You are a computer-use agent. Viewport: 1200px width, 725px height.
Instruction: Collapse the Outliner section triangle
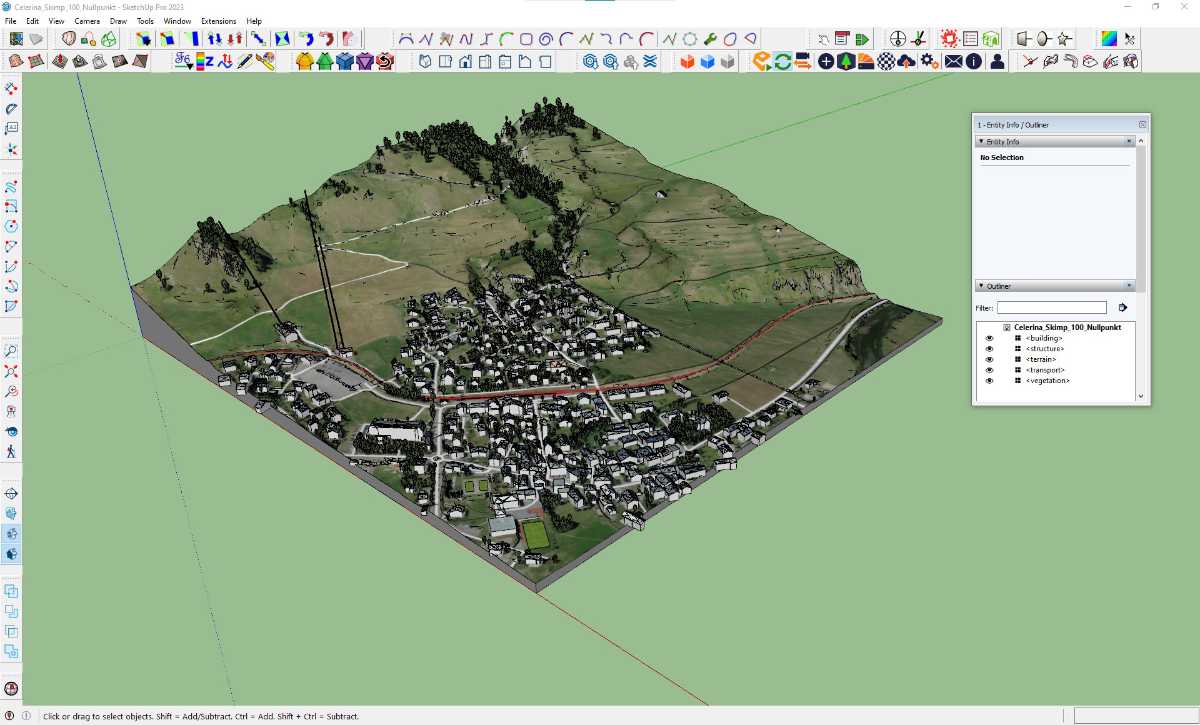981,286
